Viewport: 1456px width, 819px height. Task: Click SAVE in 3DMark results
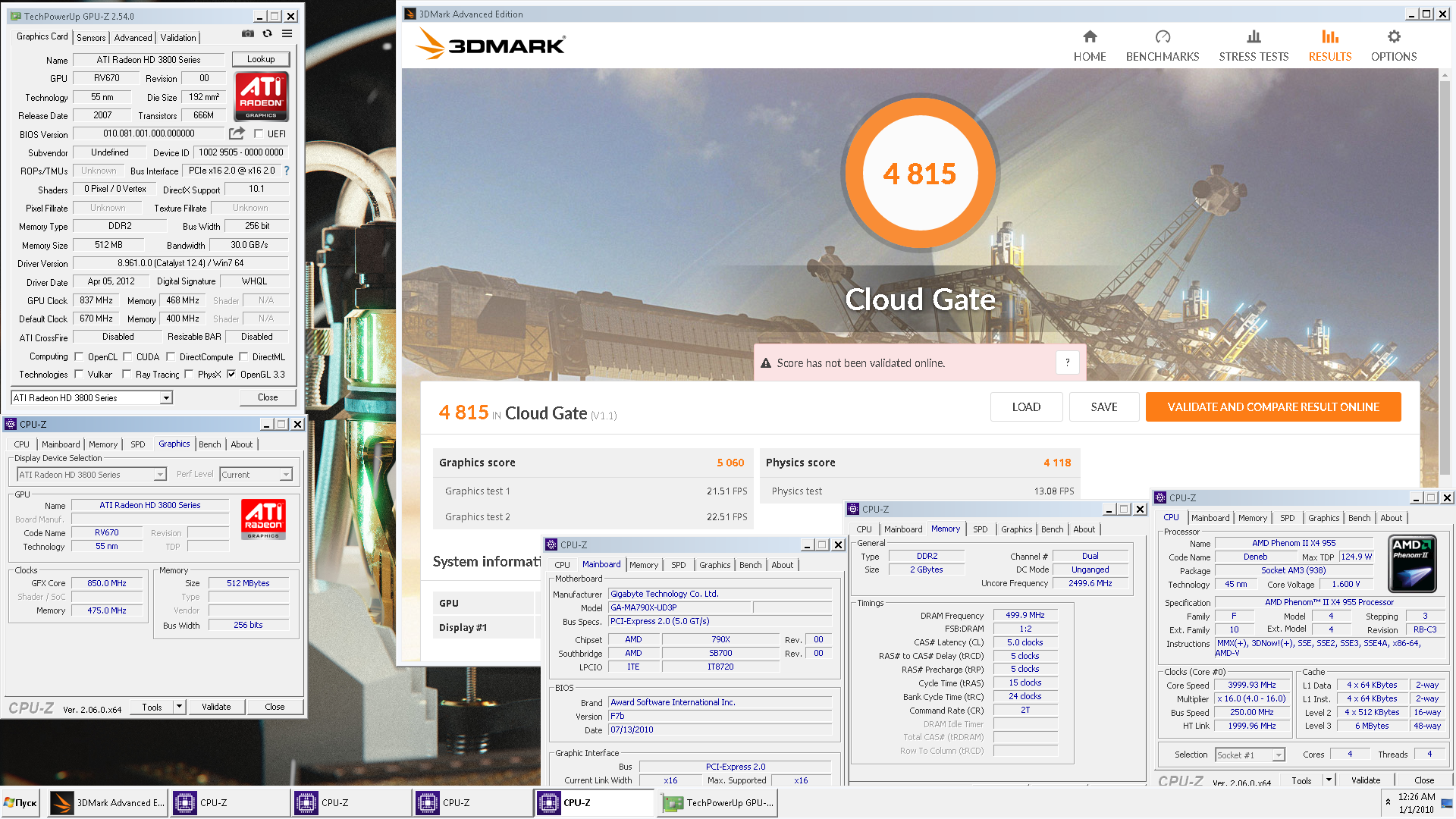pos(1104,407)
